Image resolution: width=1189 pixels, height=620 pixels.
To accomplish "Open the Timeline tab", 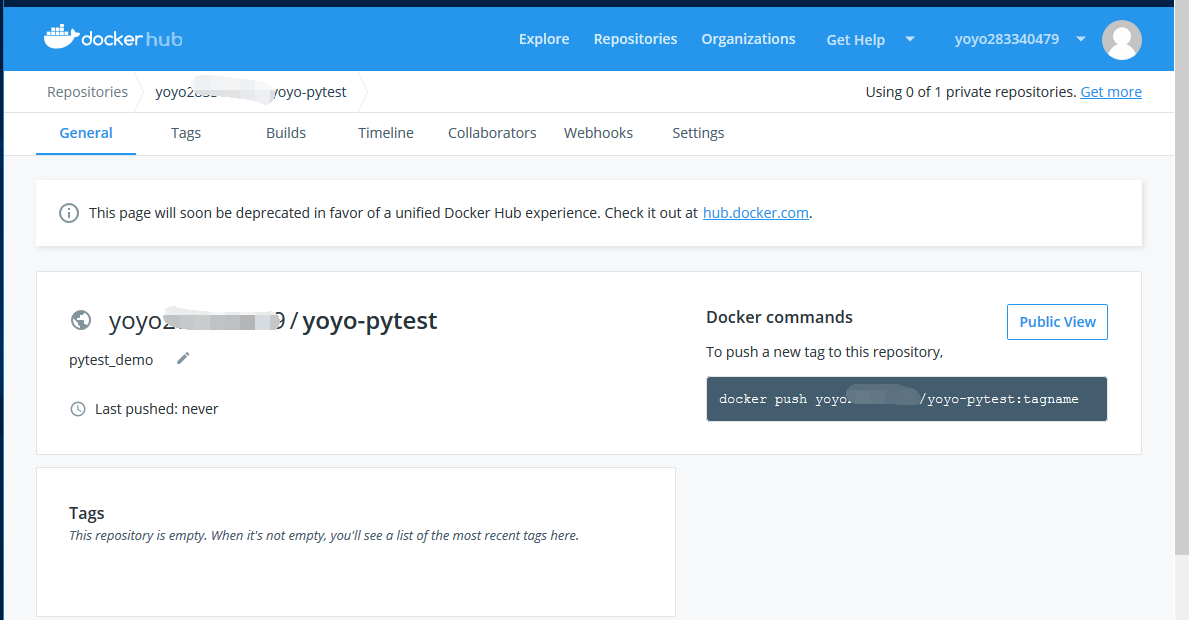I will (386, 133).
